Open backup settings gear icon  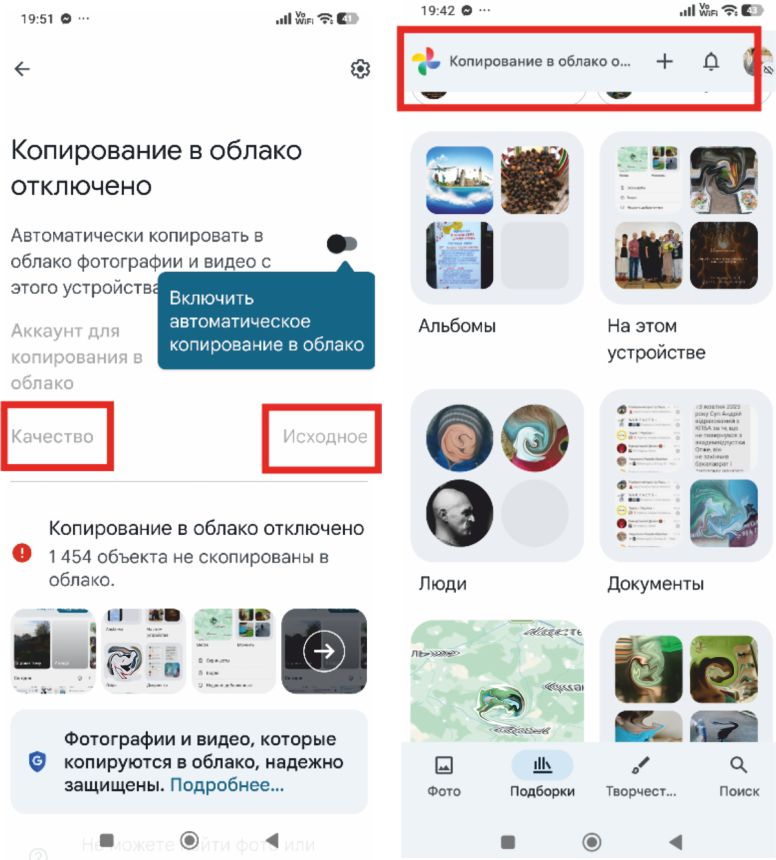pos(360,69)
